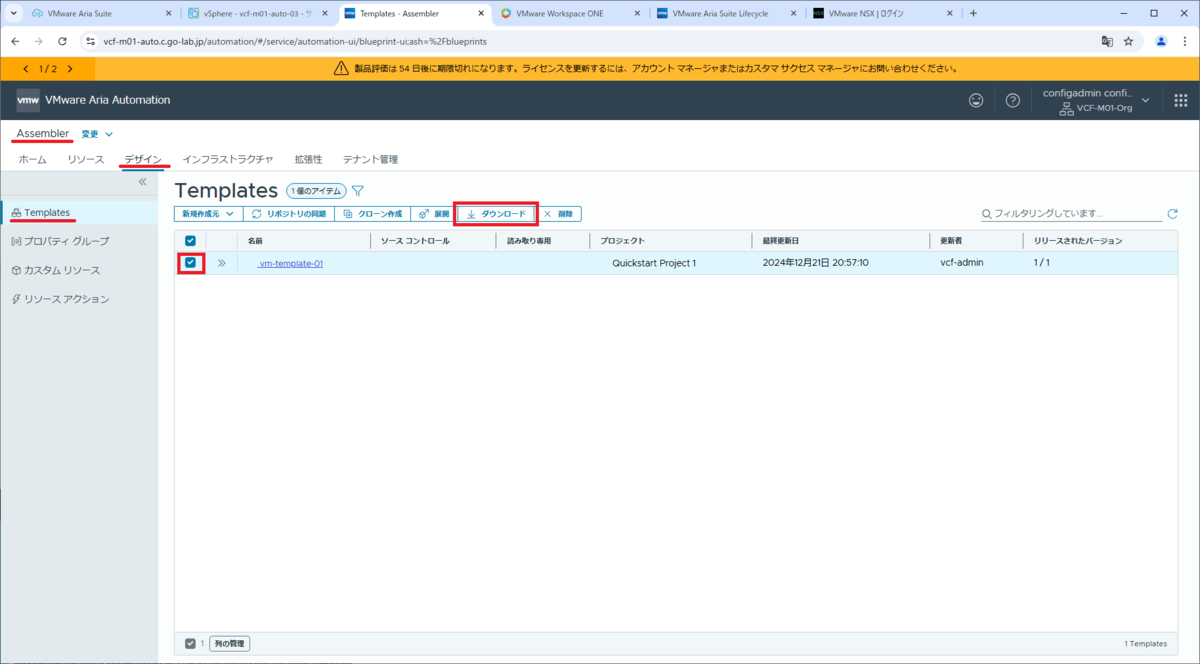Image resolution: width=1200 pixels, height=664 pixels.
Task: Open the Assembler 変更 service dropdown
Action: 97,134
